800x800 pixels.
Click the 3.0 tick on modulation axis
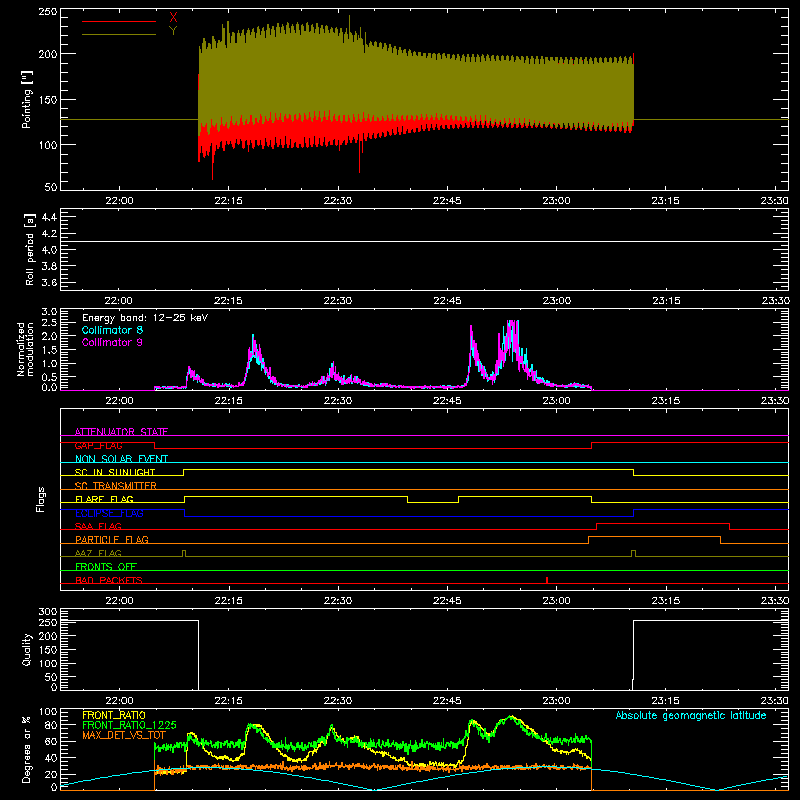pyautogui.click(x=49, y=312)
